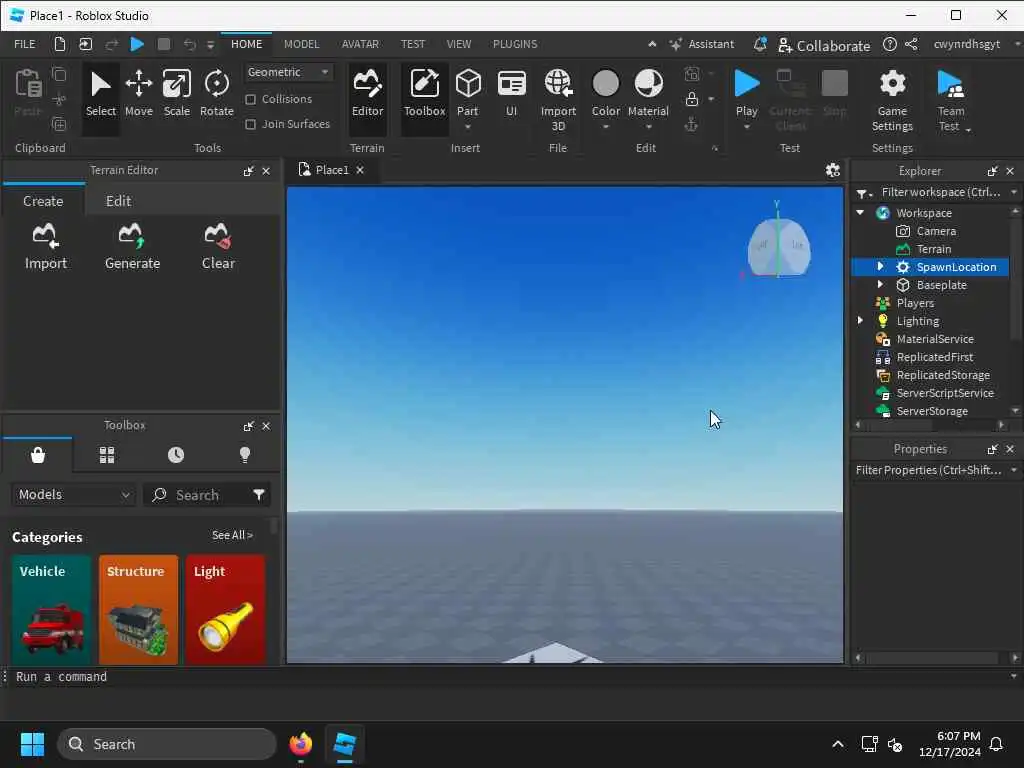Image resolution: width=1024 pixels, height=768 pixels.
Task: Select Terrain in Explorer
Action: point(933,249)
